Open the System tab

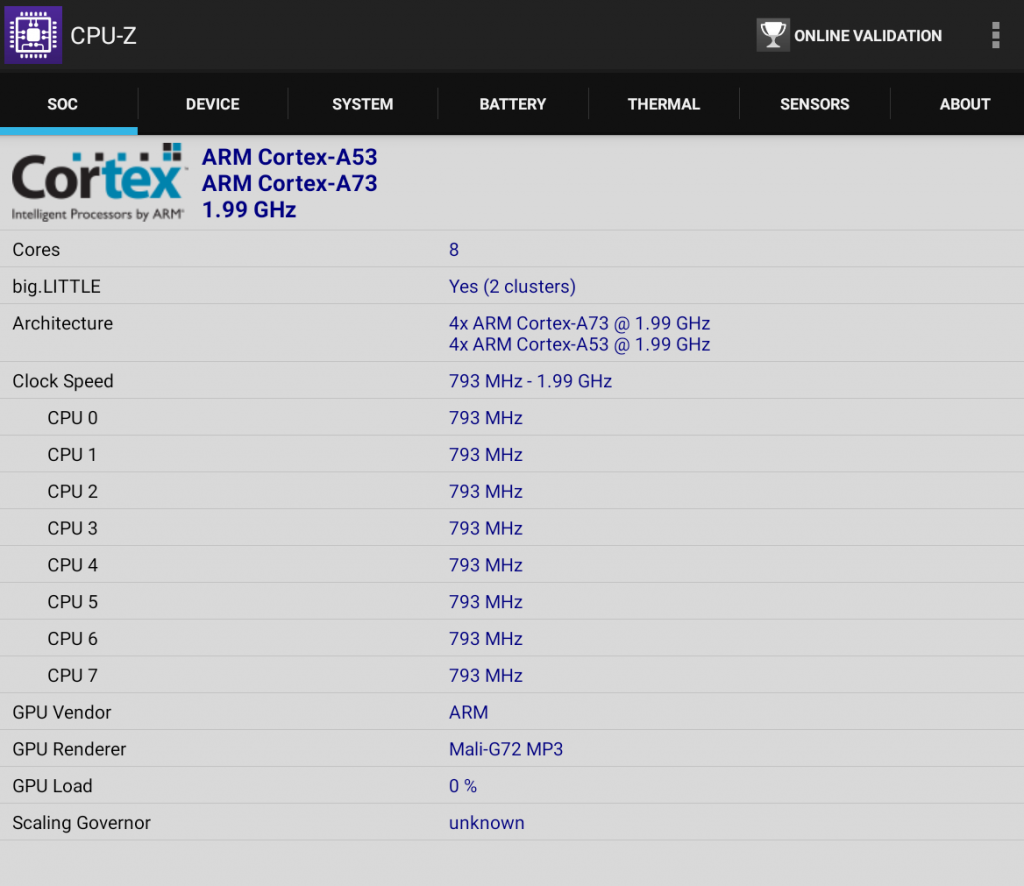tap(362, 104)
